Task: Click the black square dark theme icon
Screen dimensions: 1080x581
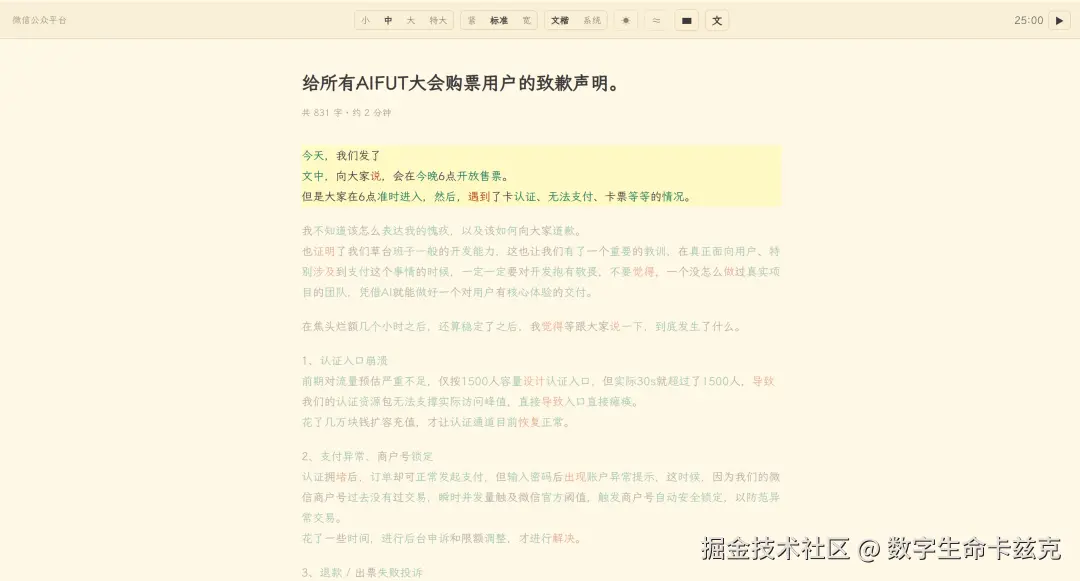Action: [x=686, y=20]
